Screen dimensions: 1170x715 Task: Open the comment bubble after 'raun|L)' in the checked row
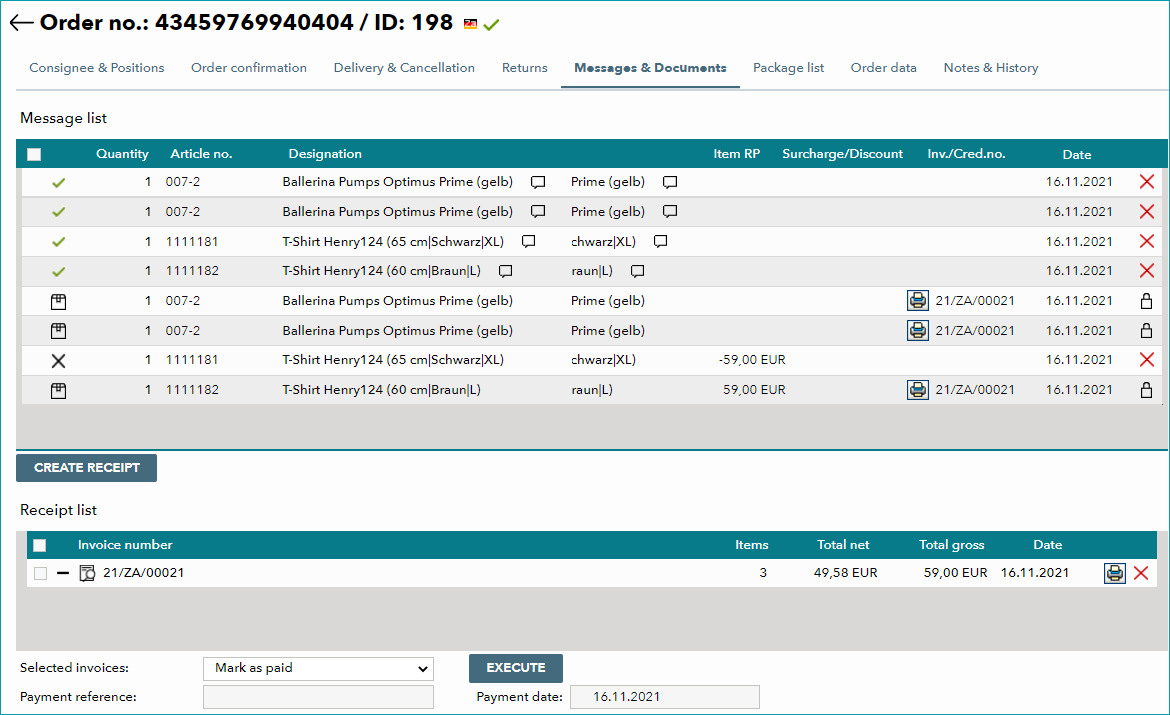pyautogui.click(x=637, y=271)
